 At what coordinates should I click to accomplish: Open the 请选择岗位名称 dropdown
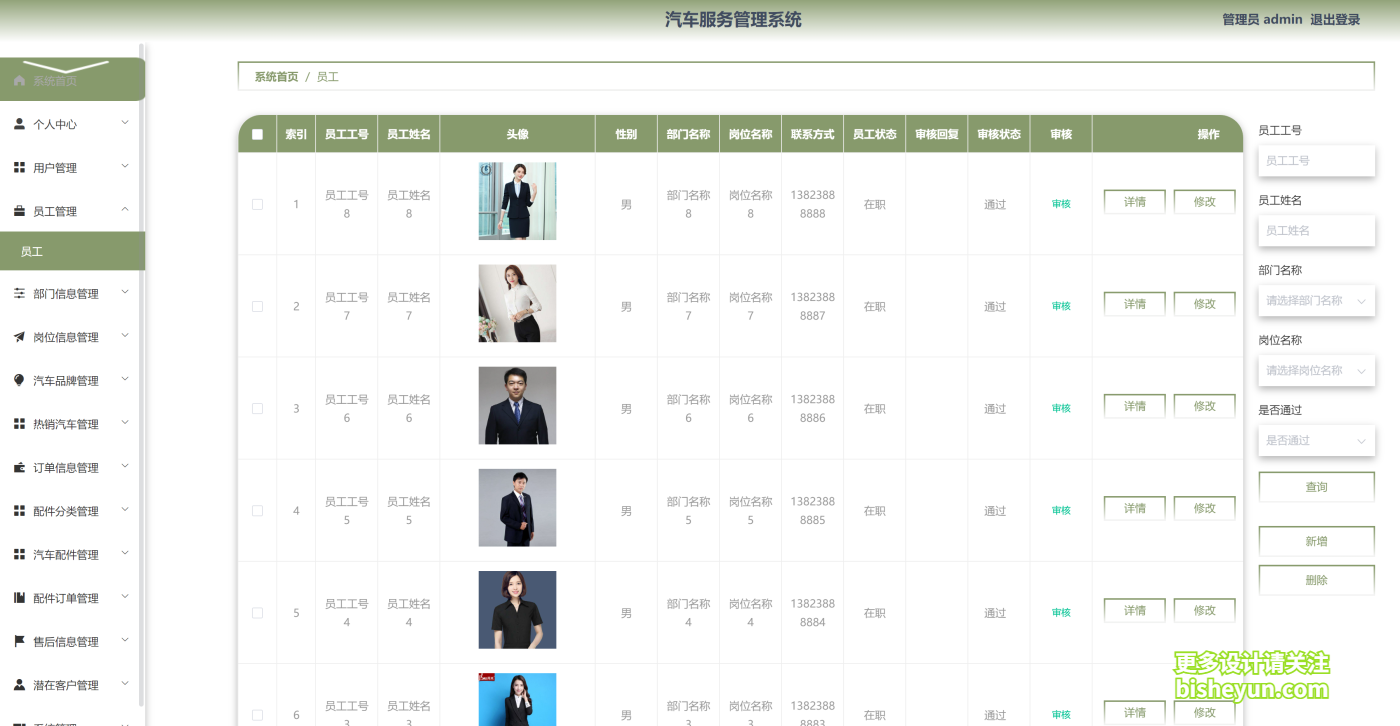pos(1316,370)
